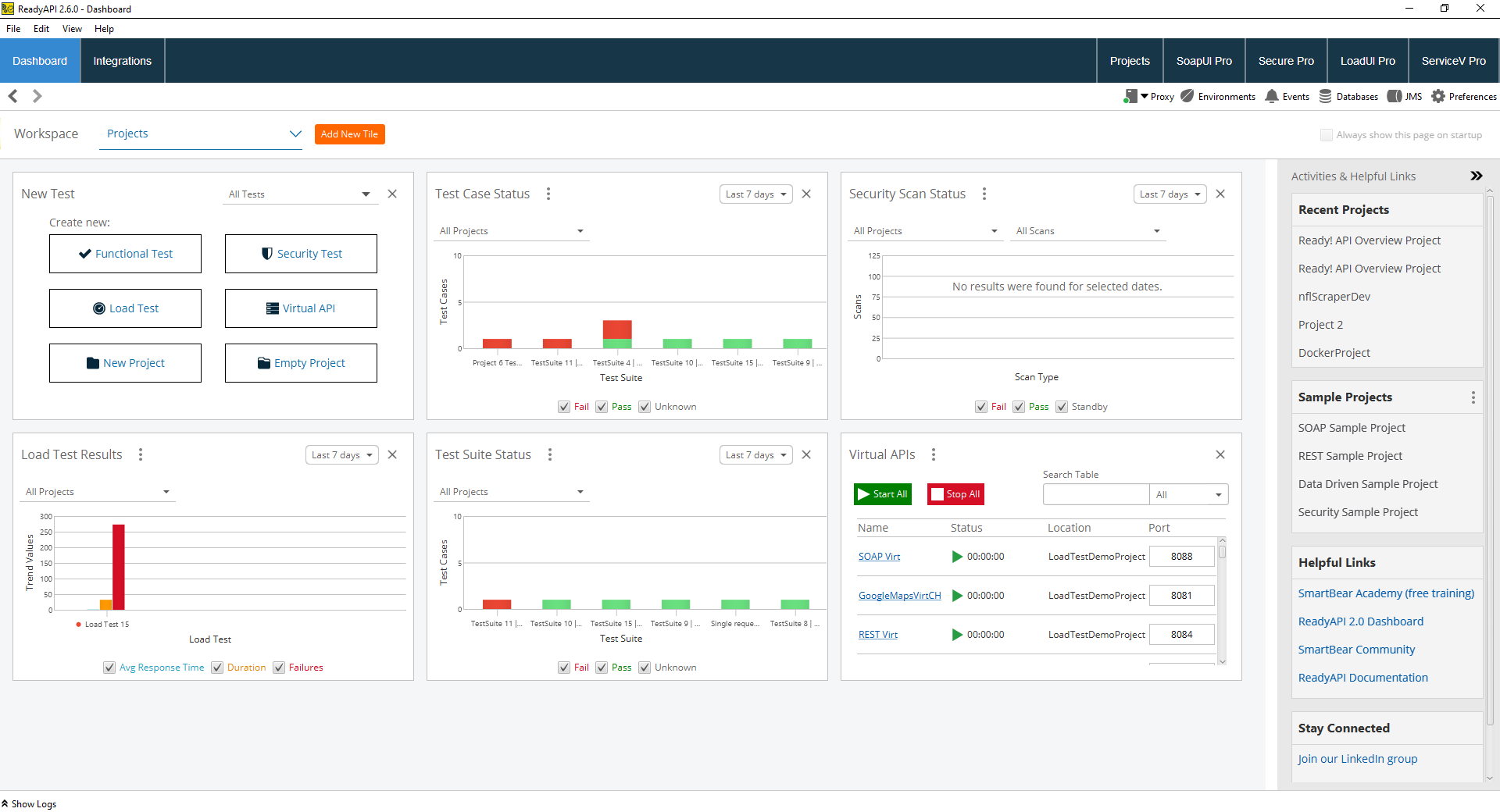Uncheck Avg Response Time in Load Test Results
The height and width of the screenshot is (812, 1500).
click(109, 668)
